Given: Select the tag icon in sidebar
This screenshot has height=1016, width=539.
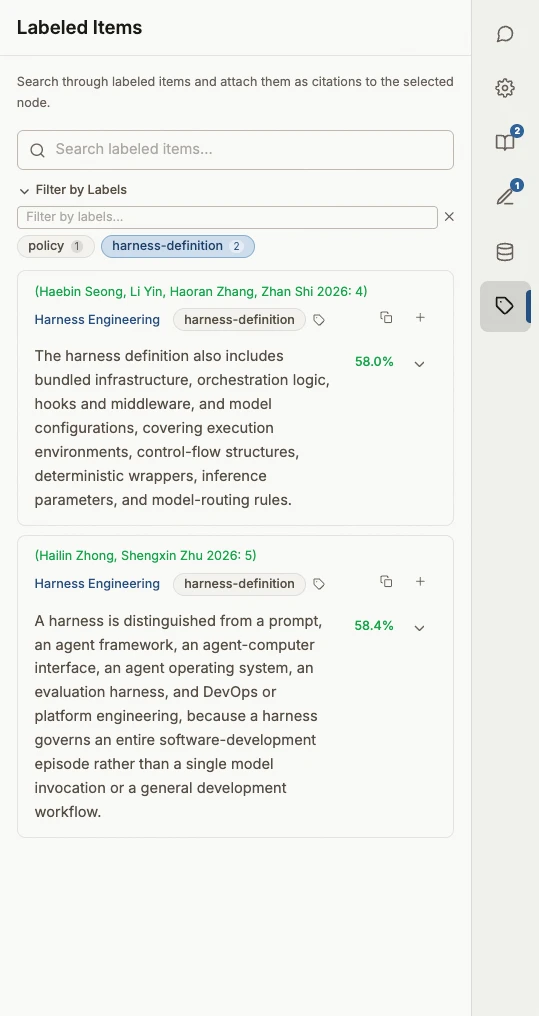Looking at the screenshot, I should click(505, 306).
